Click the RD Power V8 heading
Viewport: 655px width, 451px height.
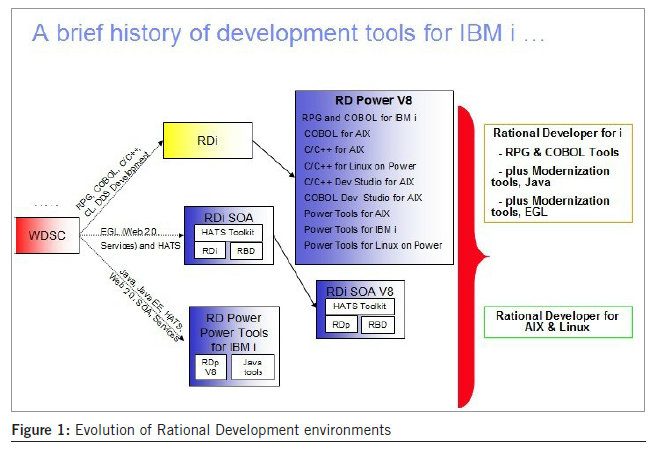pyautogui.click(x=373, y=100)
